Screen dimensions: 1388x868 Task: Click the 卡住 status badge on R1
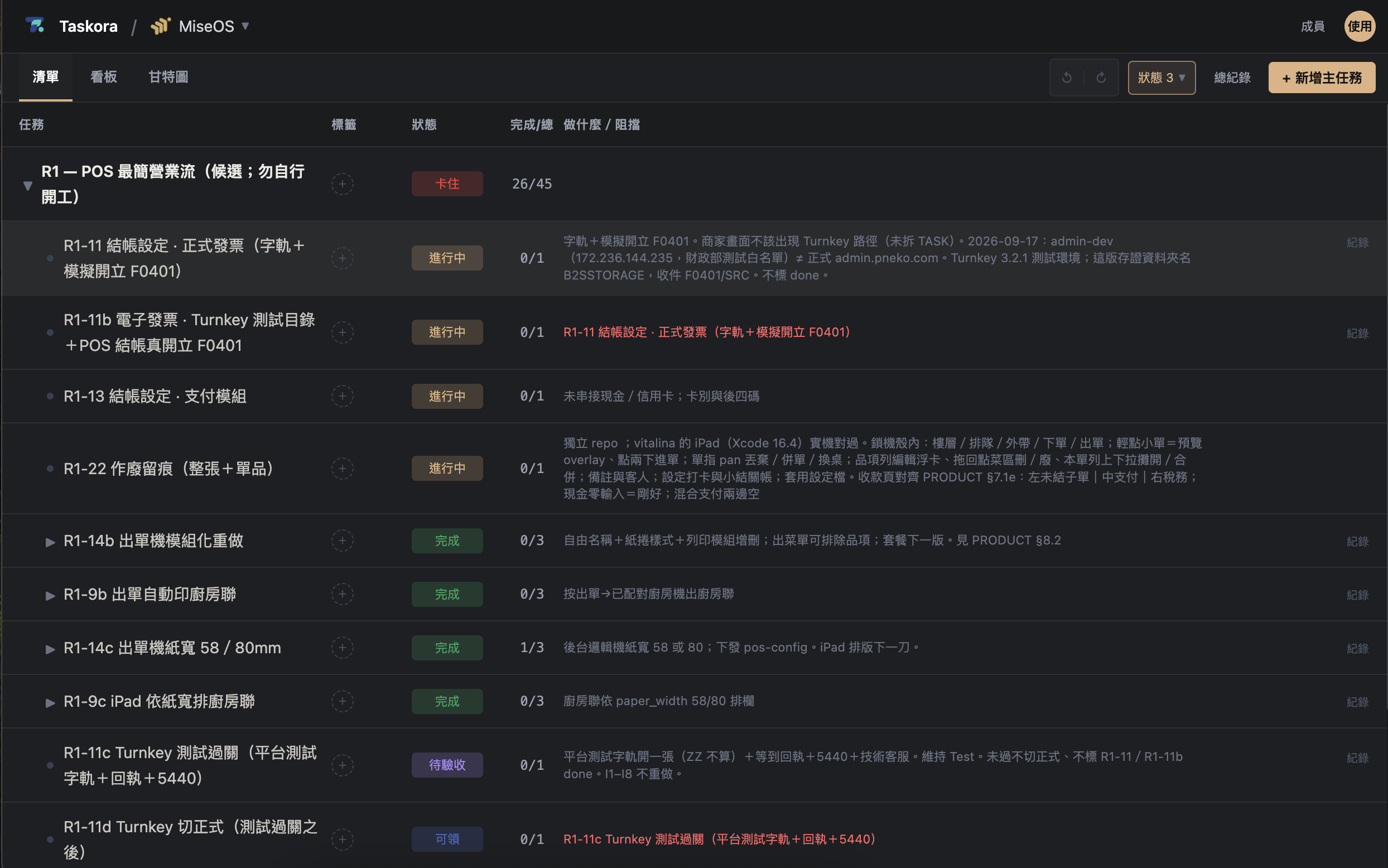coord(447,184)
